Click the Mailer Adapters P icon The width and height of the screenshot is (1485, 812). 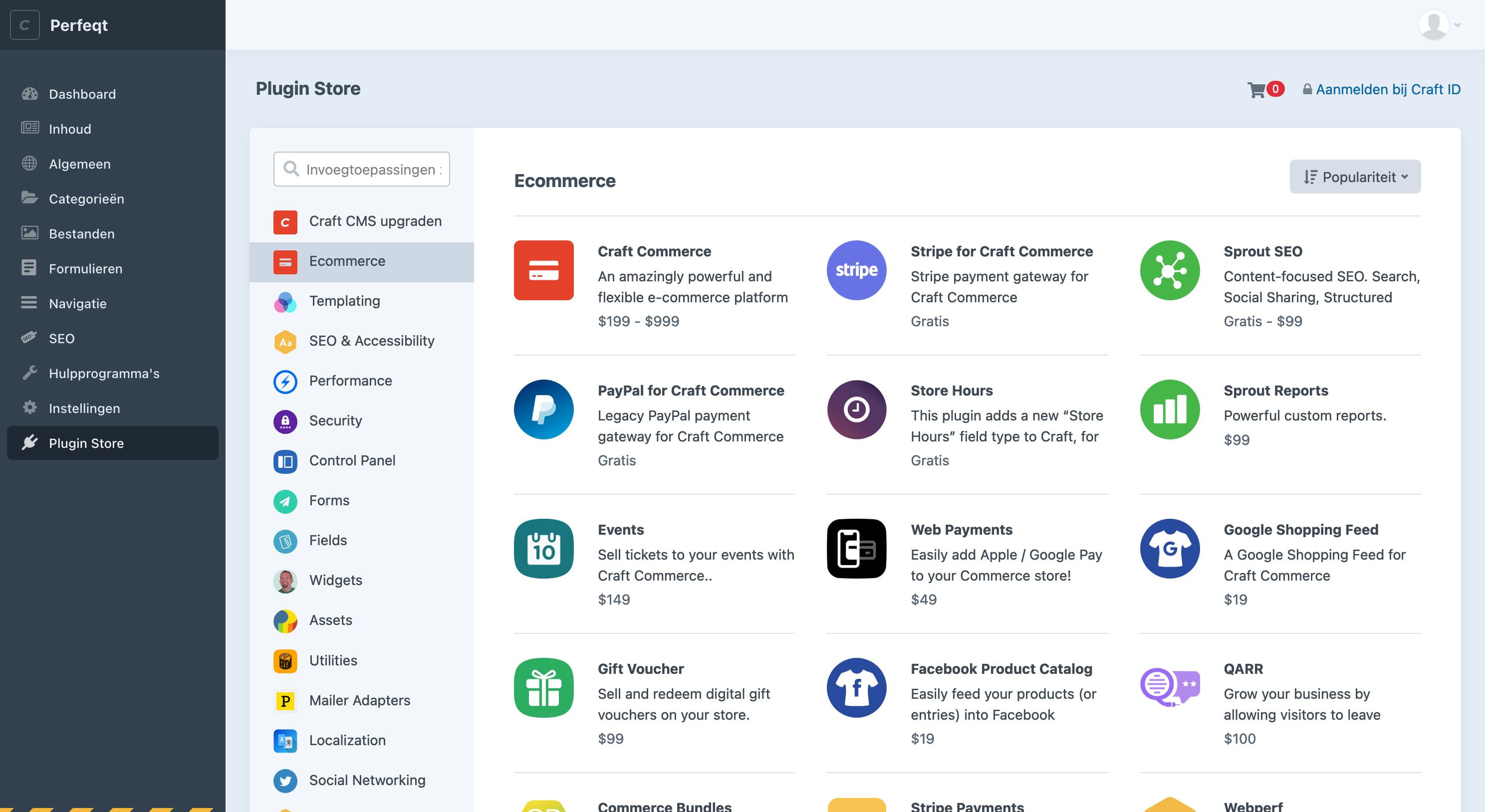(x=285, y=701)
